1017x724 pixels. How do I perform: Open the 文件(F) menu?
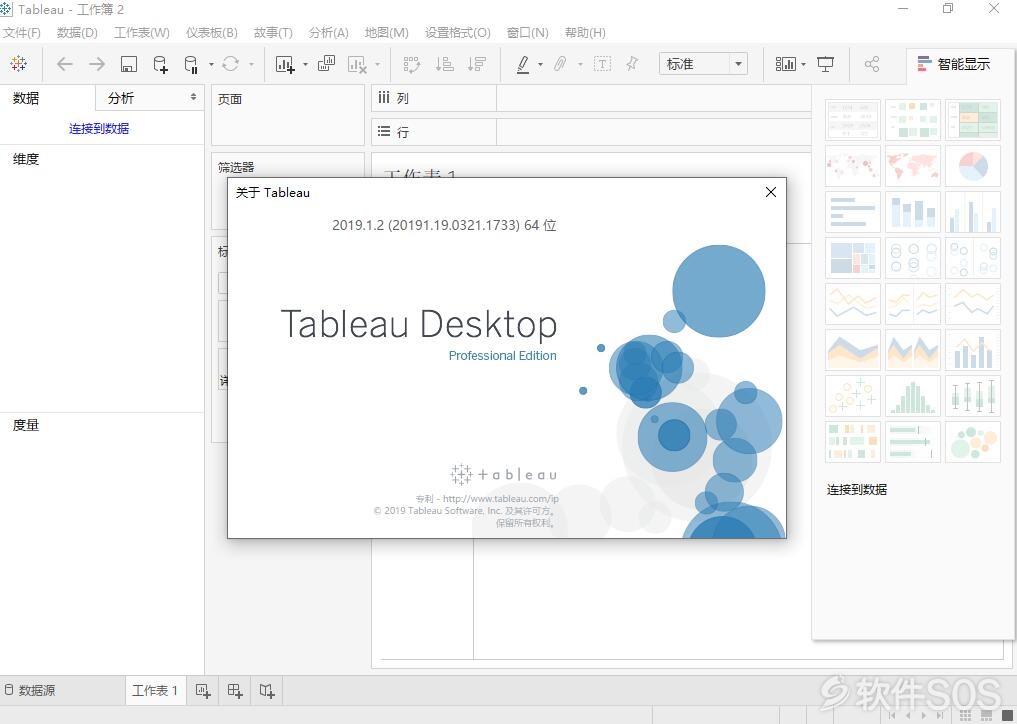(x=21, y=32)
